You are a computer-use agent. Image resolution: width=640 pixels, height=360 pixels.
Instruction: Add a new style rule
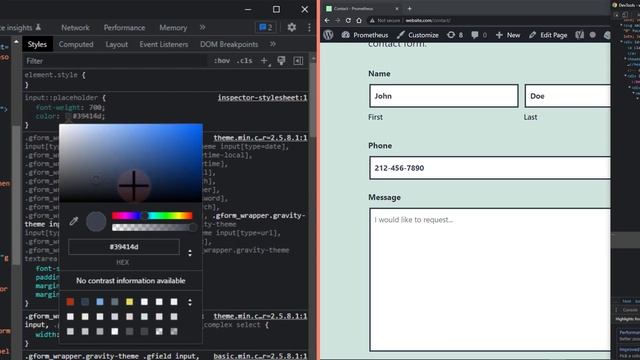pyautogui.click(x=264, y=61)
